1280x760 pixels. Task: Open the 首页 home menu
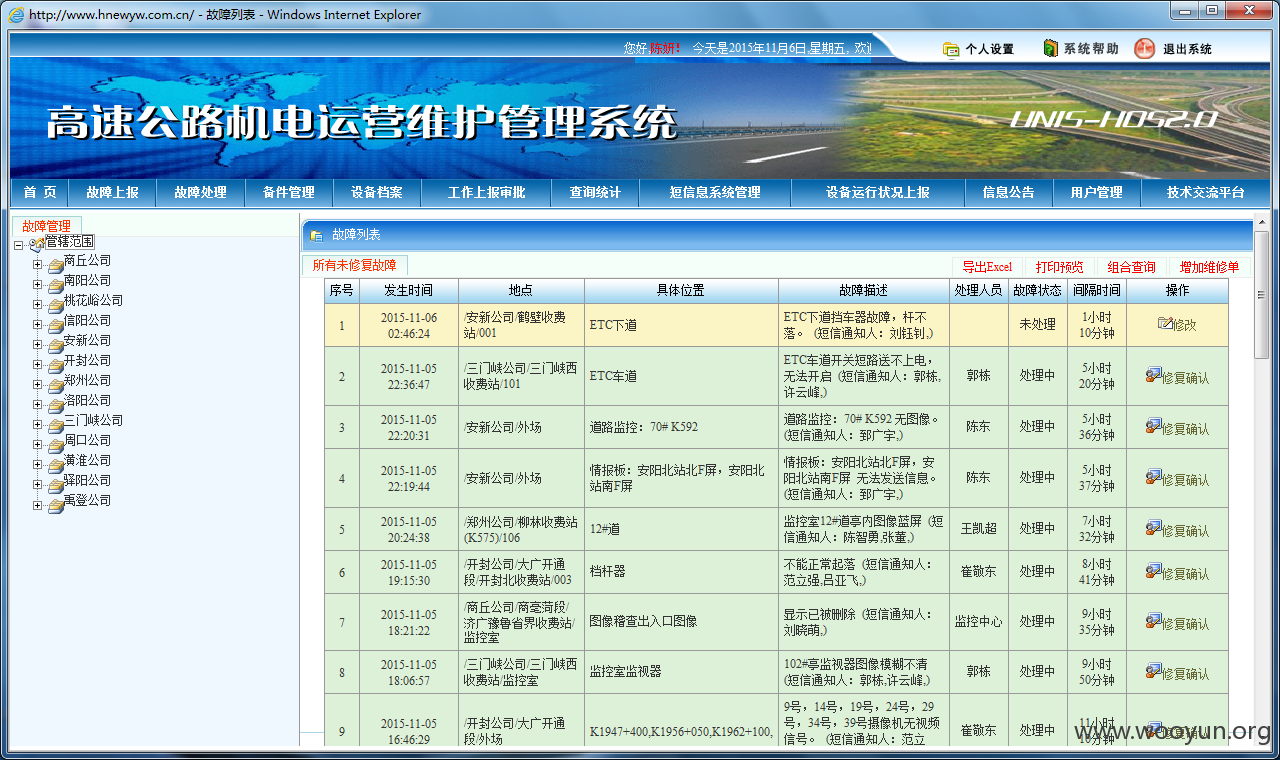coord(40,192)
